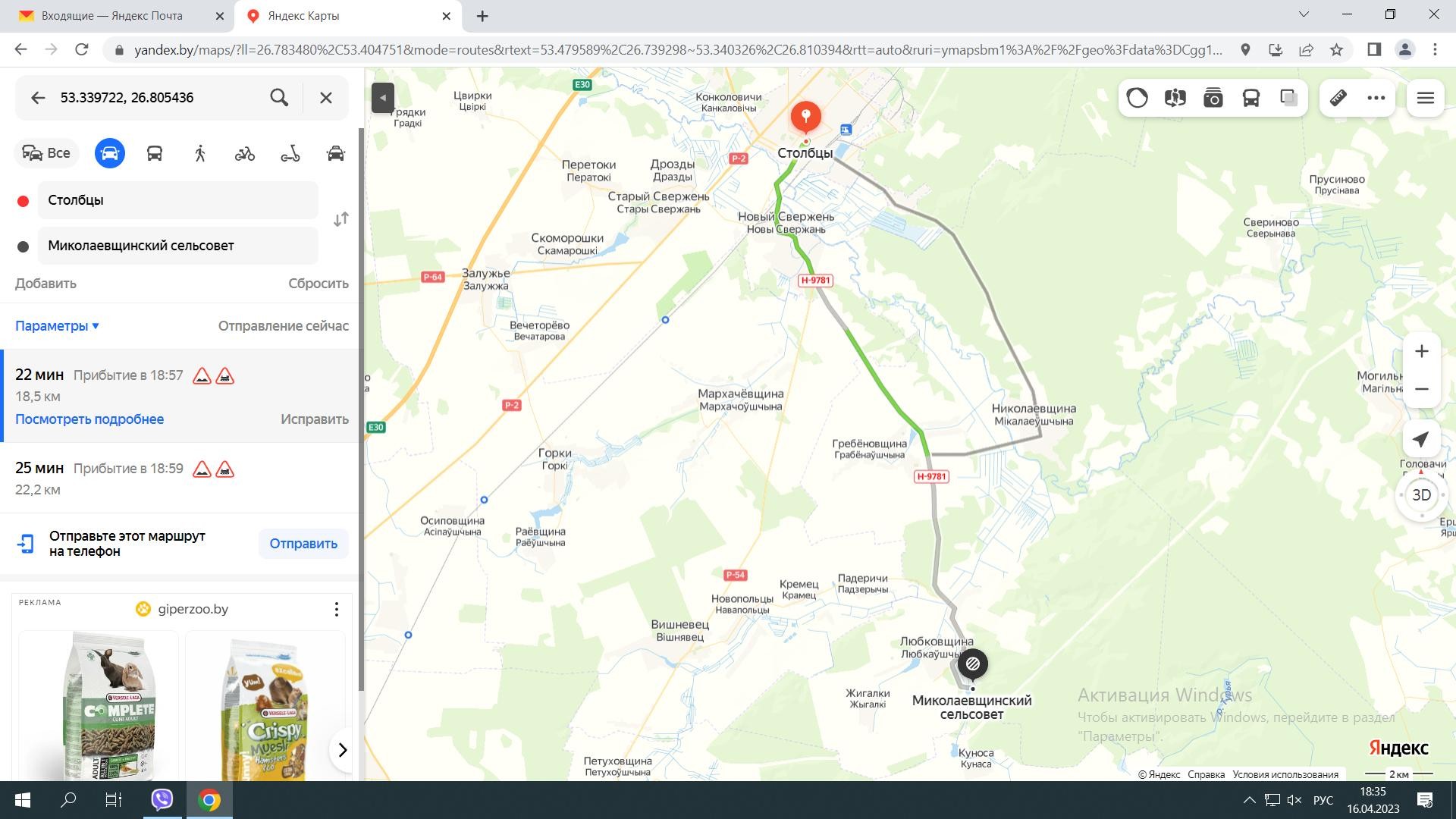Select the bus transport mode icon
Image resolution: width=1456 pixels, height=819 pixels.
tap(155, 153)
